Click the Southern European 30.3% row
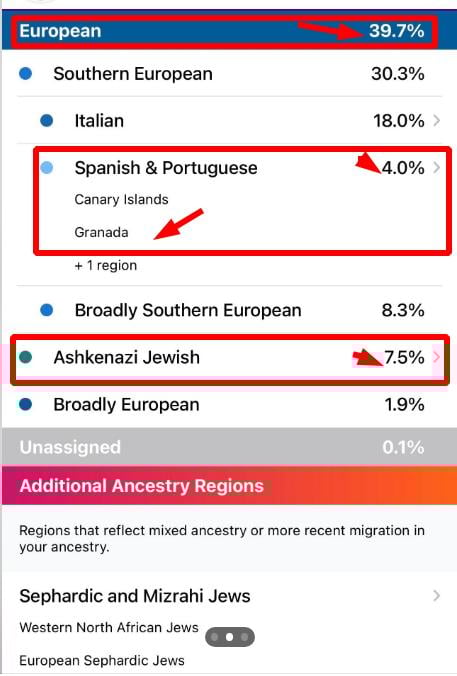Screen dimensions: 457x676 228,74
